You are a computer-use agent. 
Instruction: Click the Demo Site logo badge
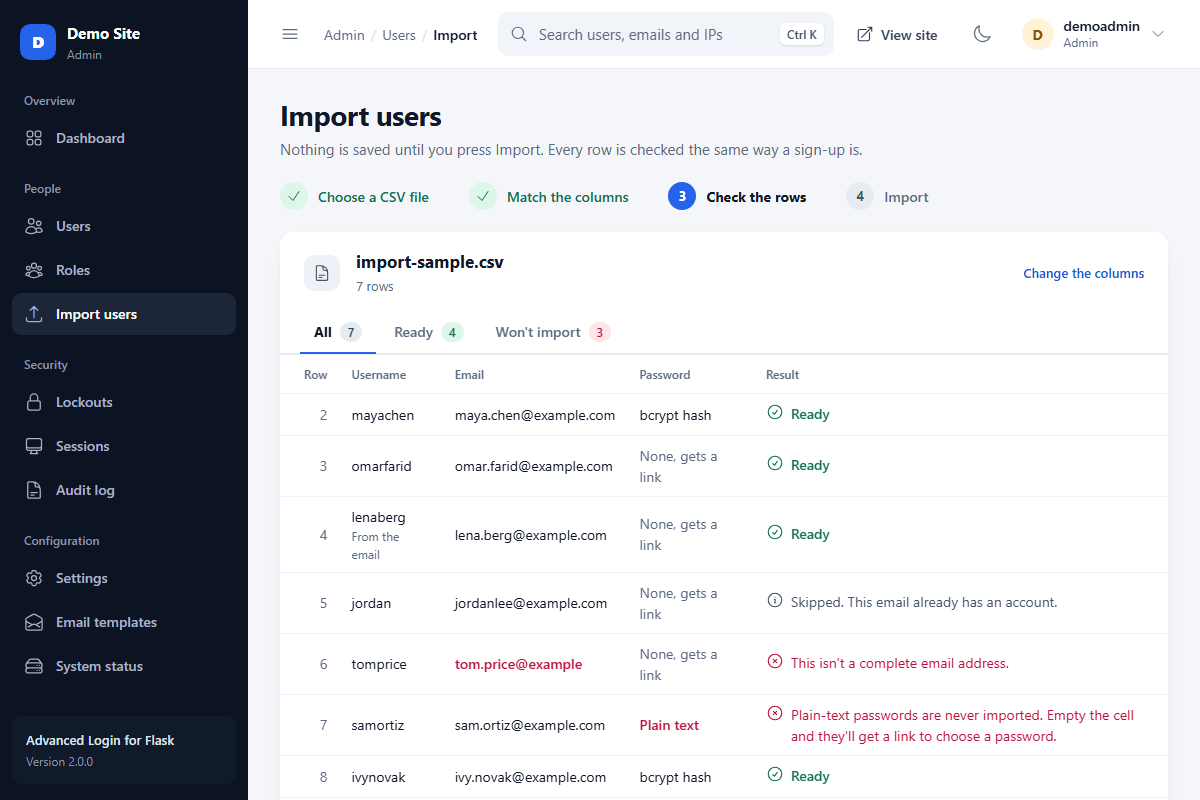click(x=38, y=42)
